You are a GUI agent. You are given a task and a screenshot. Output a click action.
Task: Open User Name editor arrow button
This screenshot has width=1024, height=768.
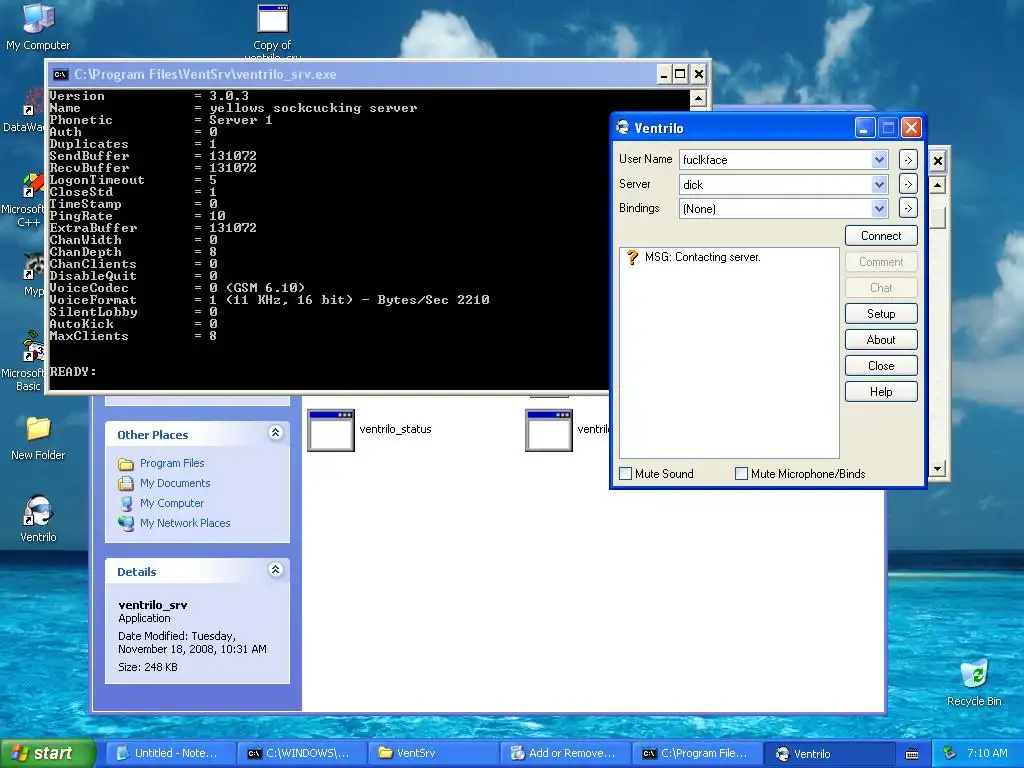click(908, 160)
